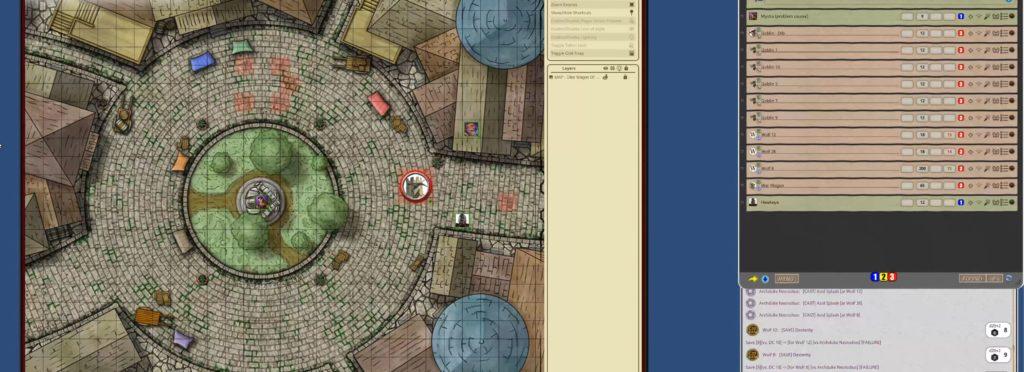1024x372 pixels.
Task: Click the Goblin 10 token portrait in tracker
Action: click(753, 67)
